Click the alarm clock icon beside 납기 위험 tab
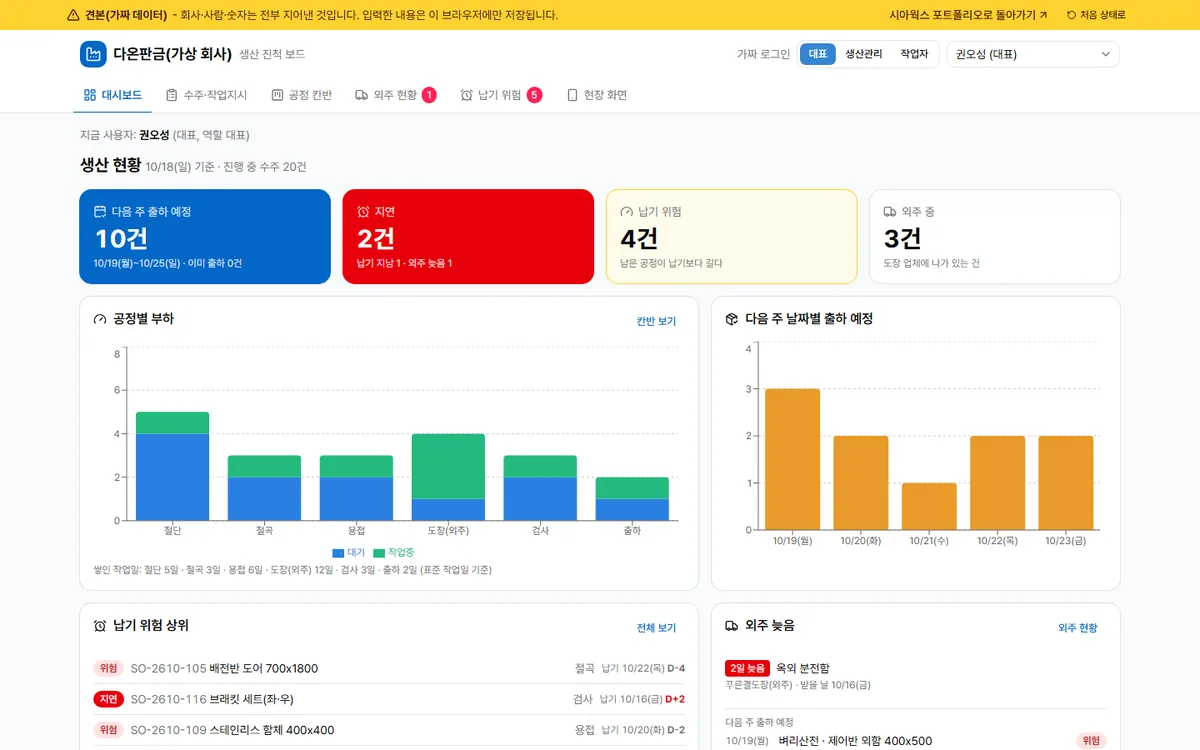This screenshot has height=750, width=1200. [x=466, y=95]
